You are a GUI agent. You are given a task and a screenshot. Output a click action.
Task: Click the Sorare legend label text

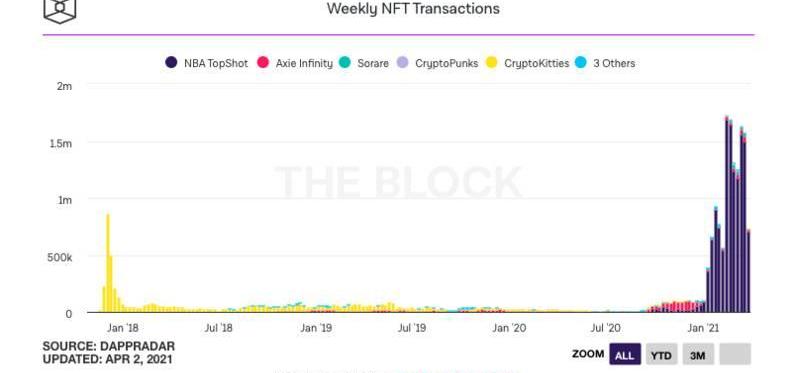pyautogui.click(x=373, y=64)
